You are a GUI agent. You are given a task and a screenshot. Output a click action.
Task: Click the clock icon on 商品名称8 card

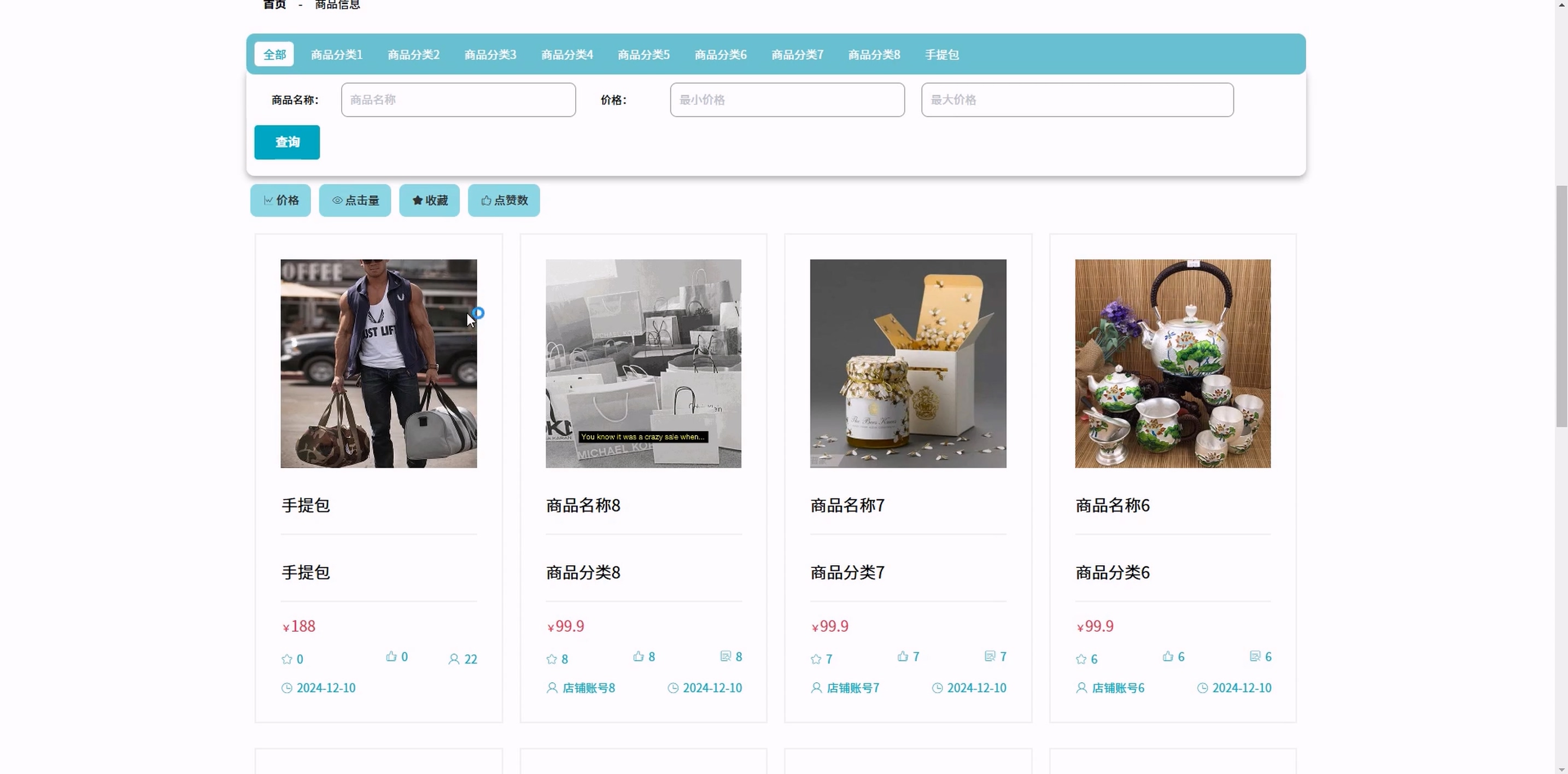click(672, 688)
